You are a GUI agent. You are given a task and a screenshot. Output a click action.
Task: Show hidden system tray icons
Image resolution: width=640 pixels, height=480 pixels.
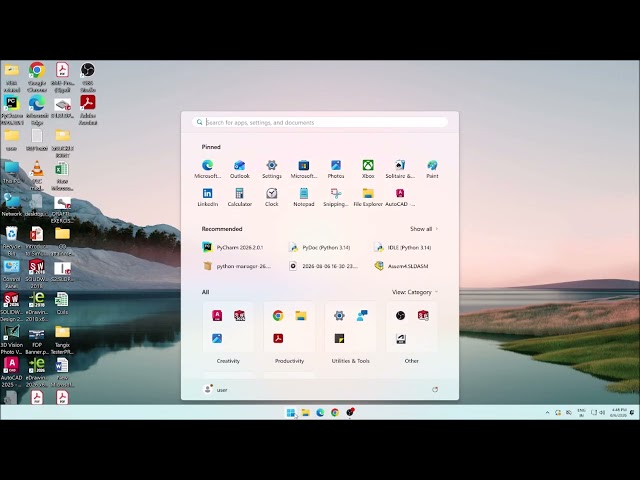[x=547, y=413]
